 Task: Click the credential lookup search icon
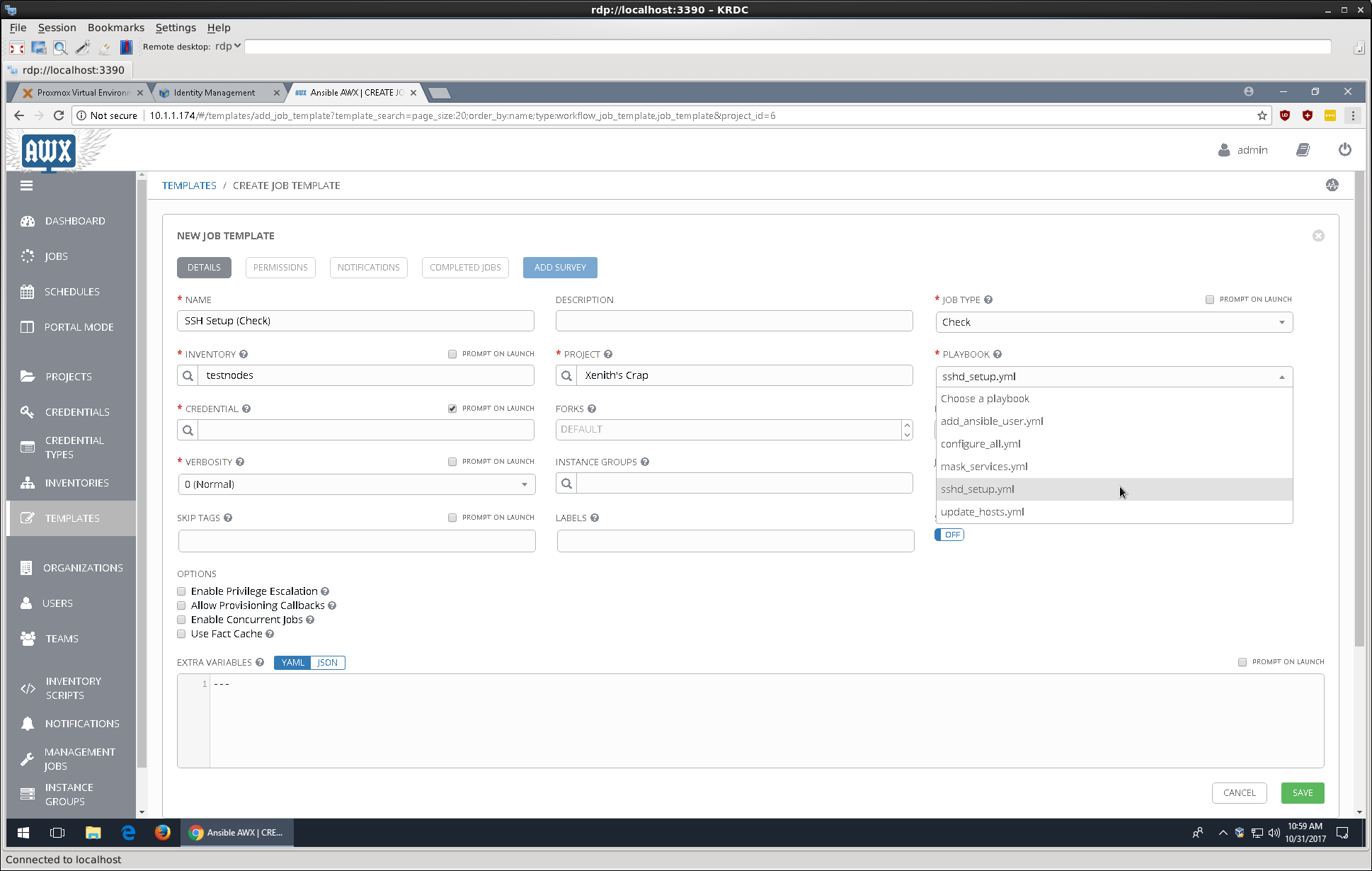coord(188,430)
